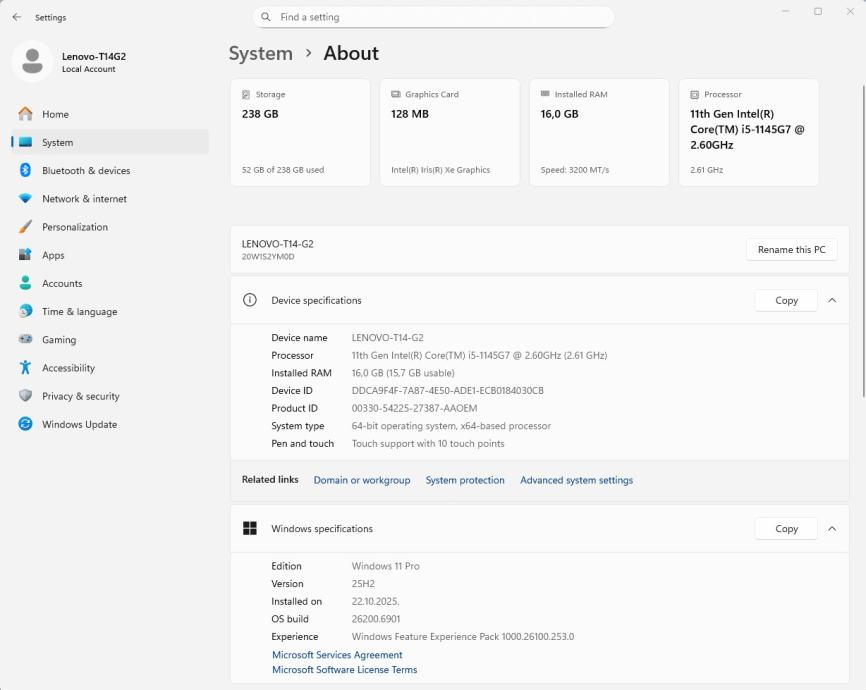Viewport: 866px width, 690px height.
Task: Open the Advanced system settings link
Action: pyautogui.click(x=576, y=480)
